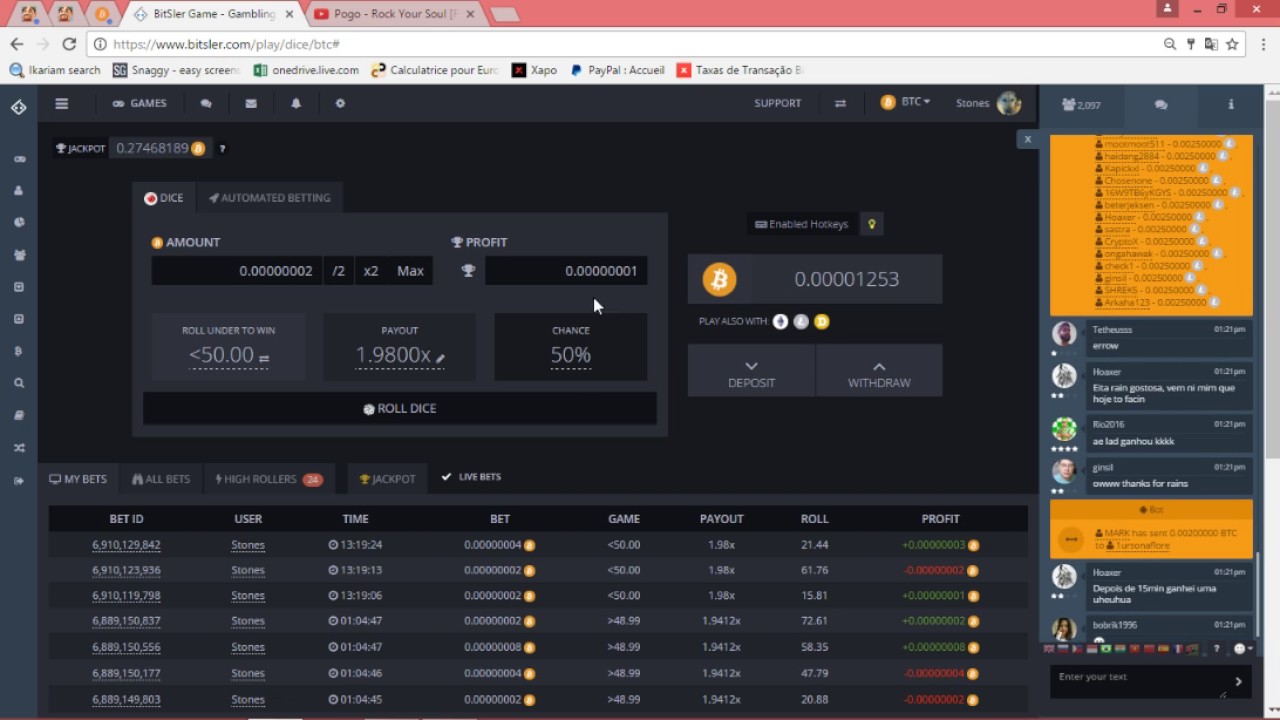Click the 1.9800x payout value
This screenshot has height=720, width=1280.
[393, 355]
